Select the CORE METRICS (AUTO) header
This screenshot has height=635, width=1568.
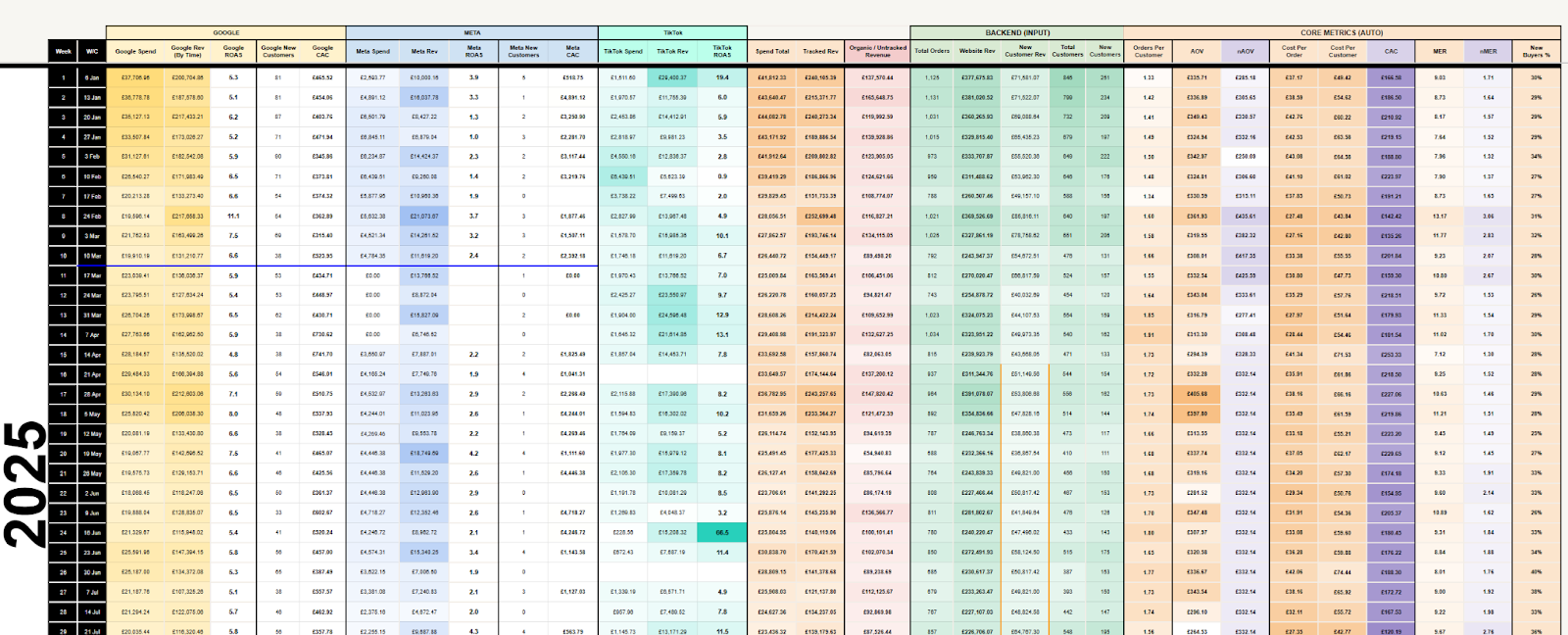point(1342,32)
